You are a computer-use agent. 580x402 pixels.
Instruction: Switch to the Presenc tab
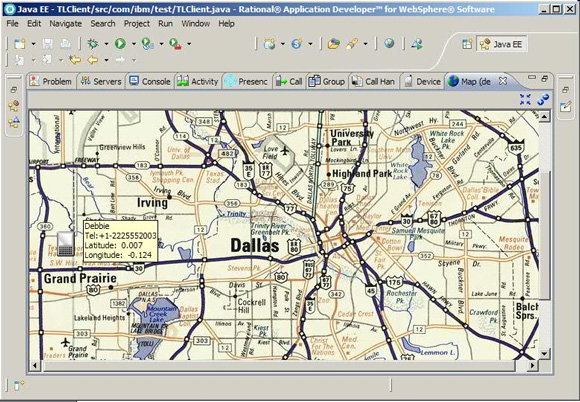pos(246,81)
